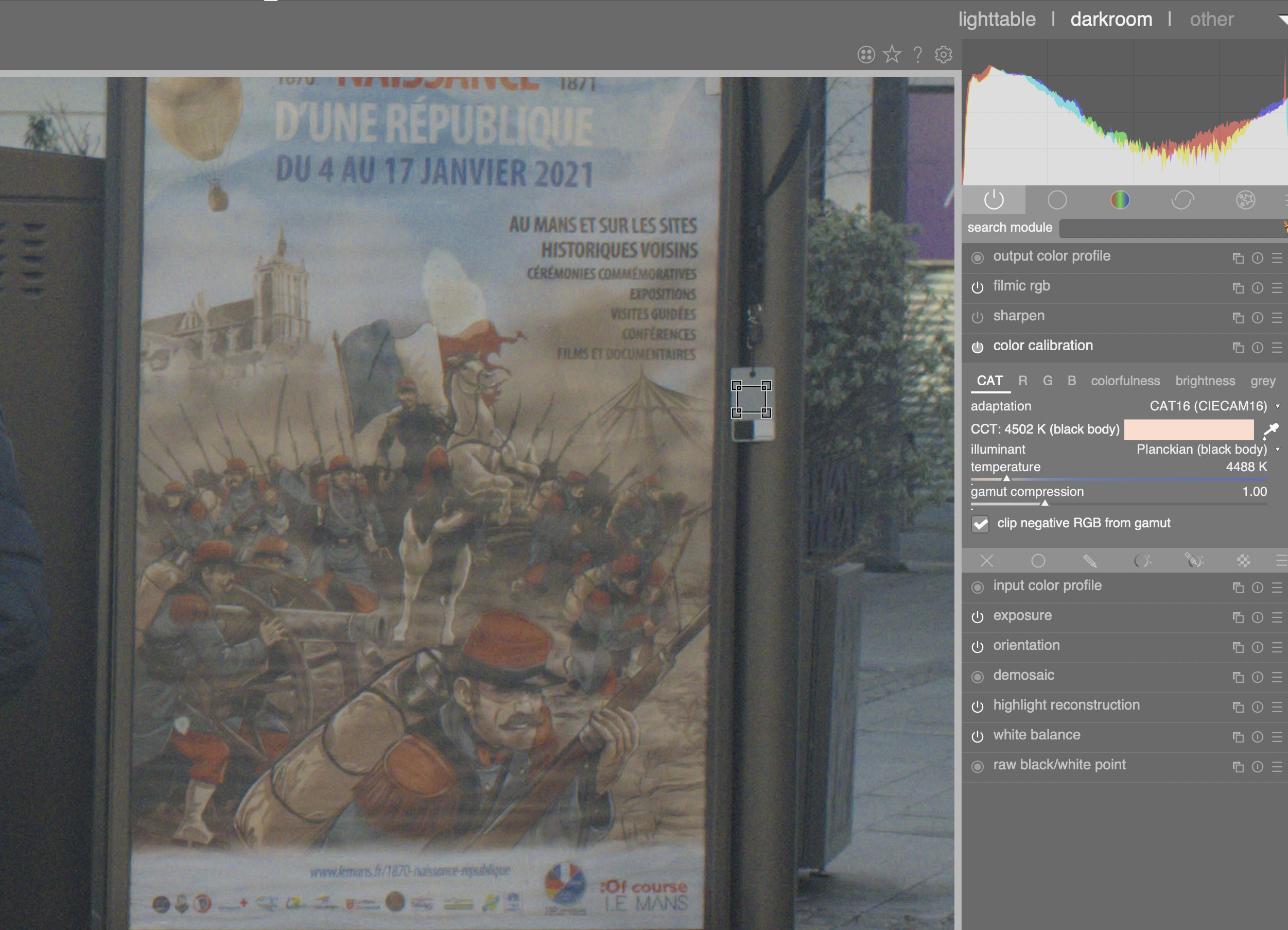Click the search module input field
This screenshot has height=930, width=1288.
pyautogui.click(x=1170, y=229)
